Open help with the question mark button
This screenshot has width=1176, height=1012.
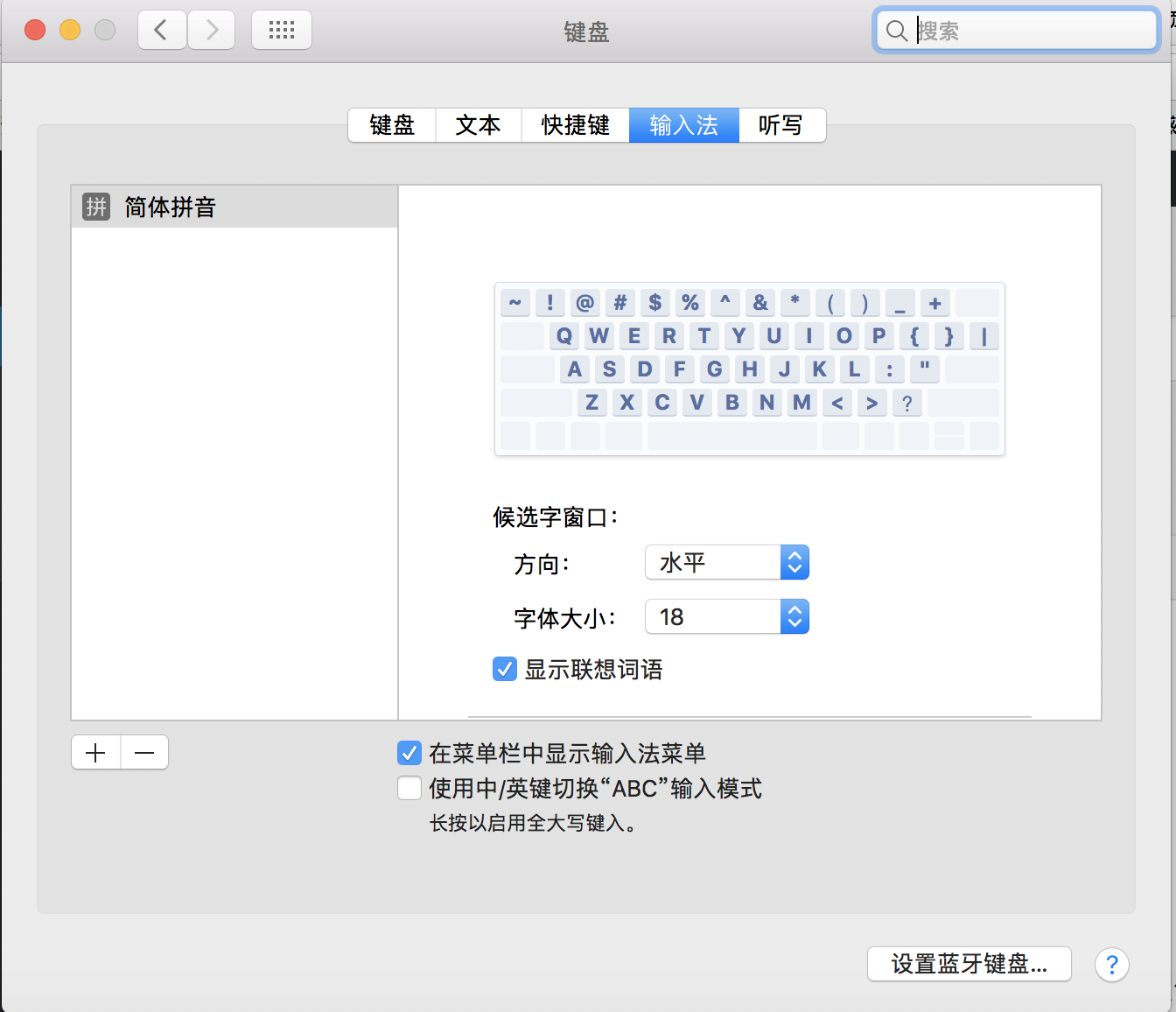pos(1111,965)
